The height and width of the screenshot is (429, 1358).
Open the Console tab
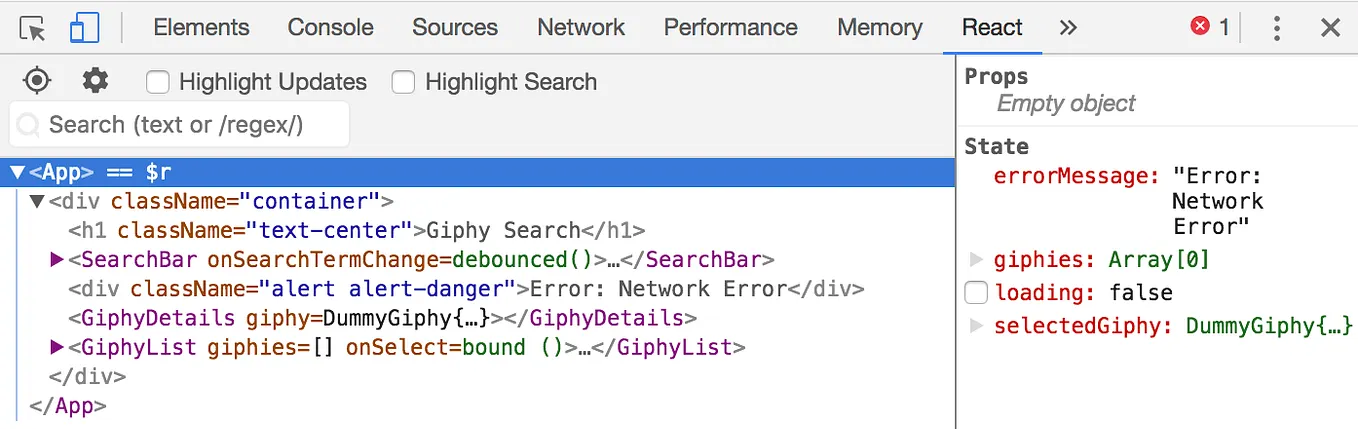tap(330, 28)
